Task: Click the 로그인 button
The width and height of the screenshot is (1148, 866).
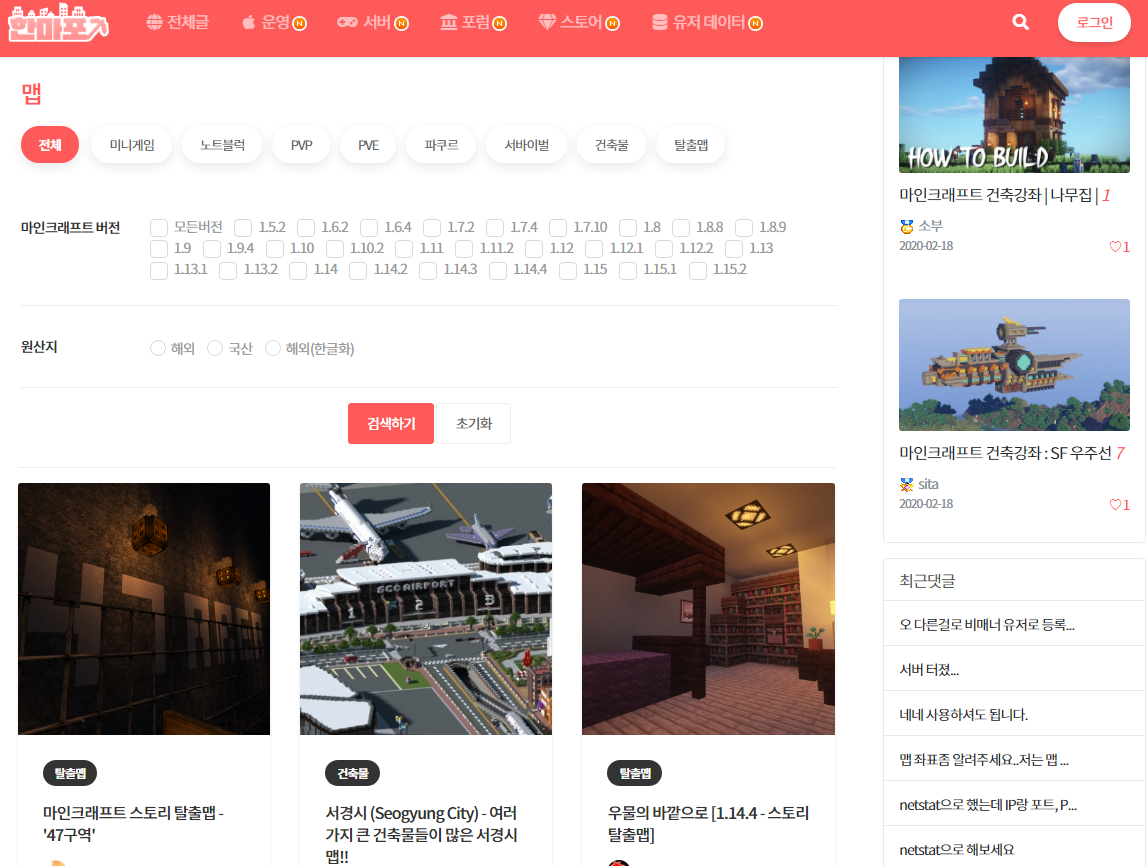Action: (1094, 23)
